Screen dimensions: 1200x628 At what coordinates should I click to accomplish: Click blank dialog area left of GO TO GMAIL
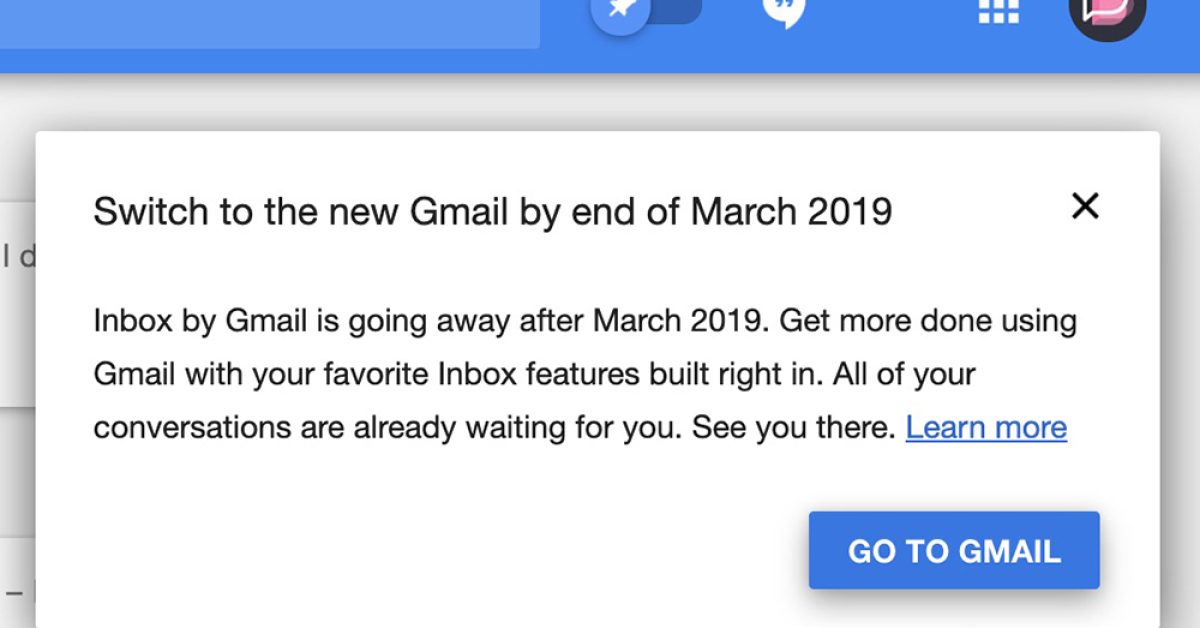coord(450,550)
